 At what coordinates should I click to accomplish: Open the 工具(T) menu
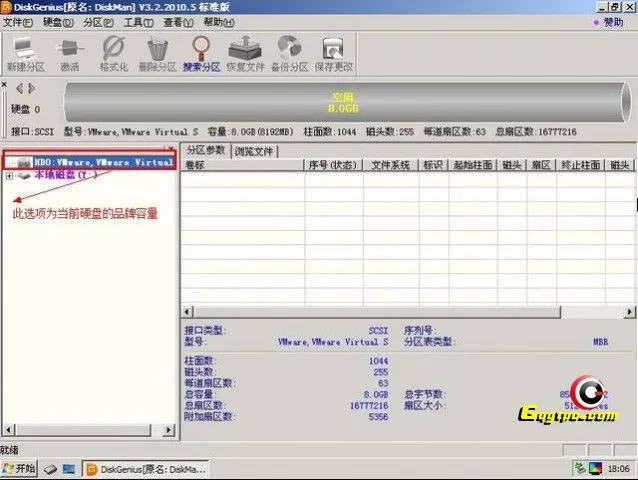click(138, 22)
